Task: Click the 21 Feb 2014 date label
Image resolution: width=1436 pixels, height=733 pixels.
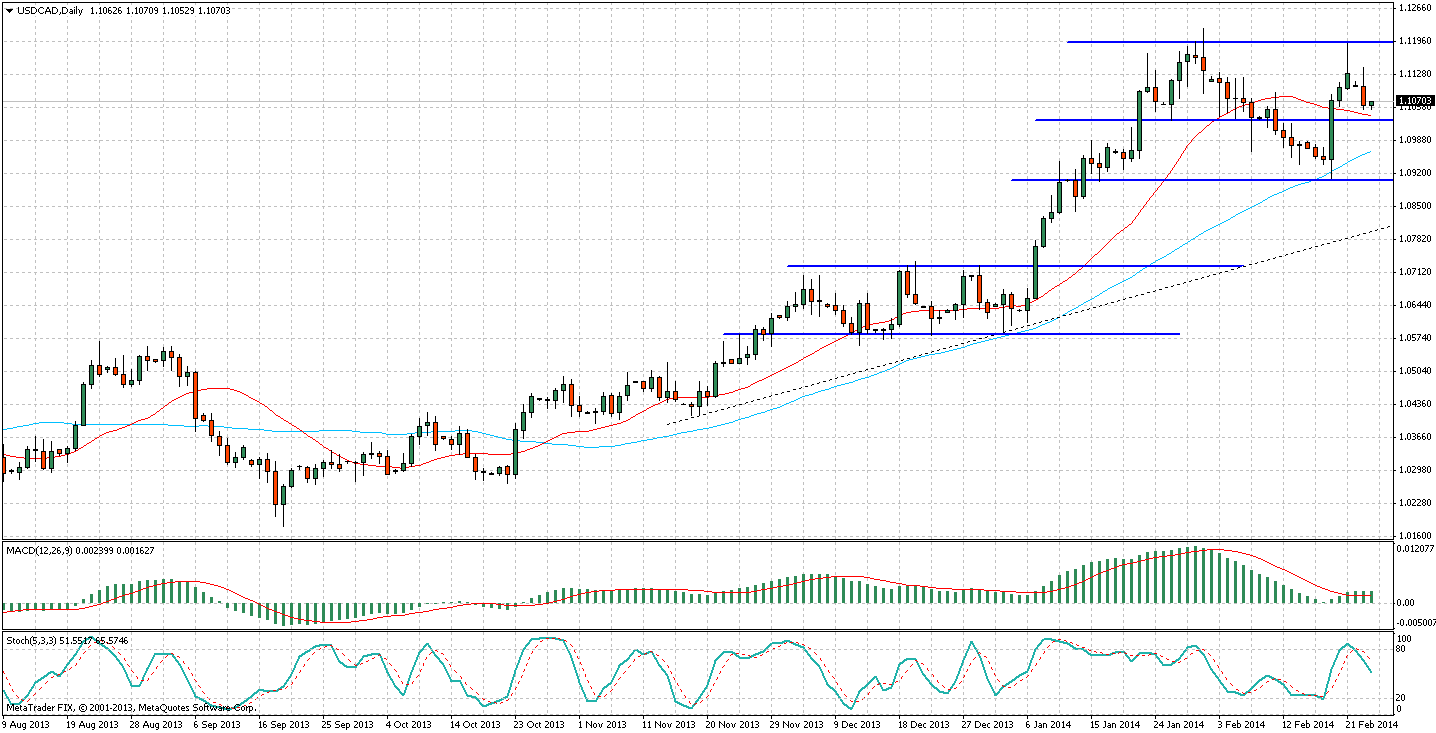Action: point(1365,723)
